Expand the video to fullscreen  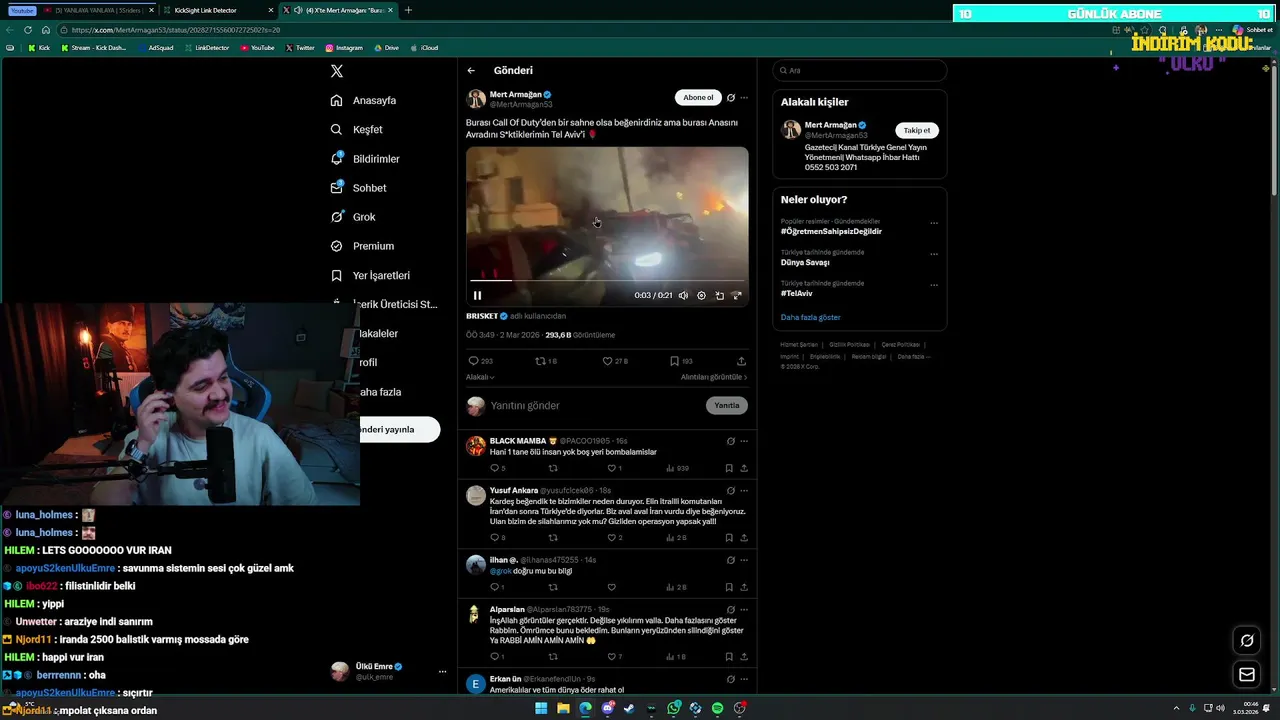737,295
